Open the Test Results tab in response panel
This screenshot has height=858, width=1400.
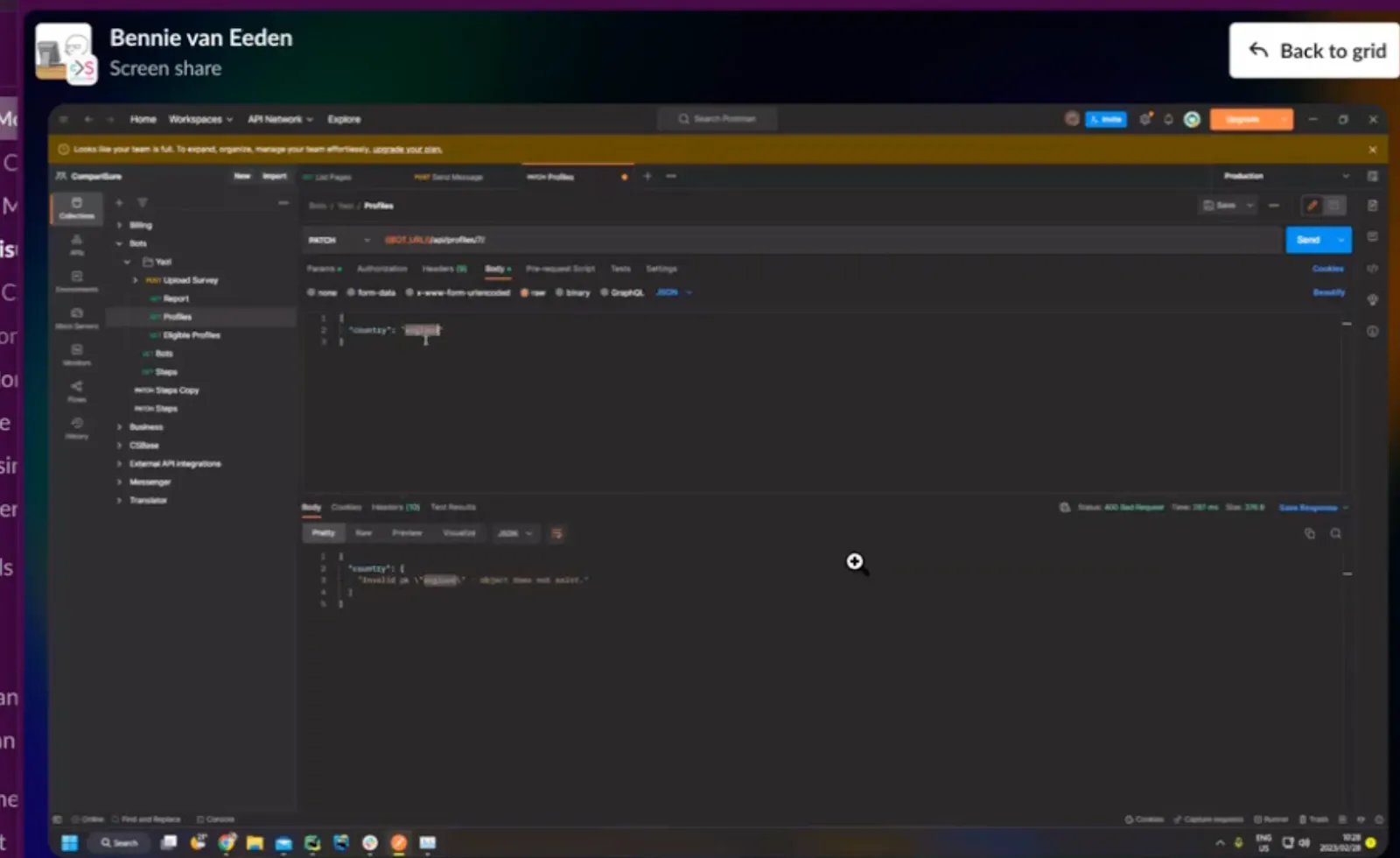coord(452,507)
